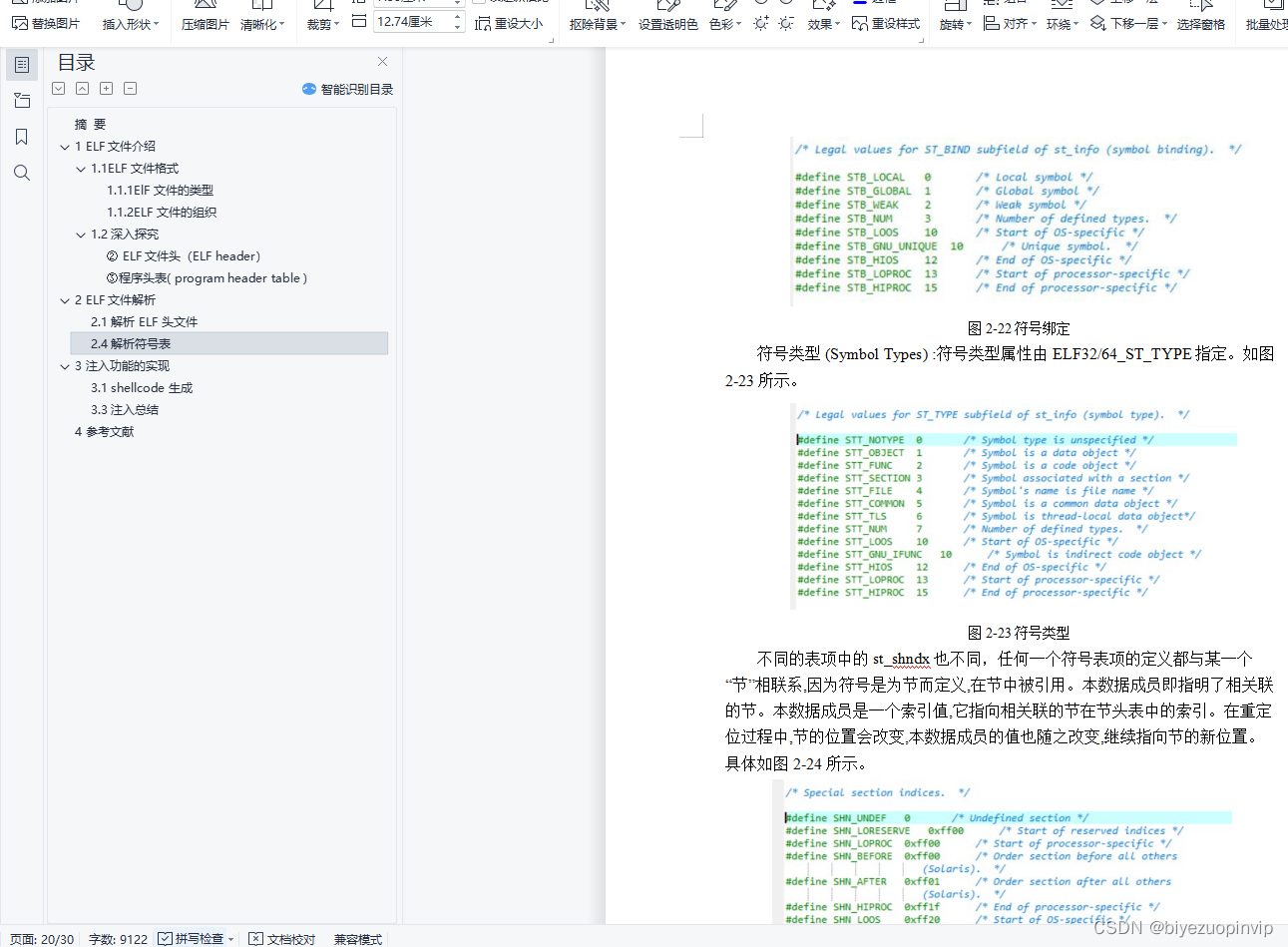Select 2.4 解析符号表 outline entry
The width and height of the screenshot is (1288, 947).
(x=229, y=343)
